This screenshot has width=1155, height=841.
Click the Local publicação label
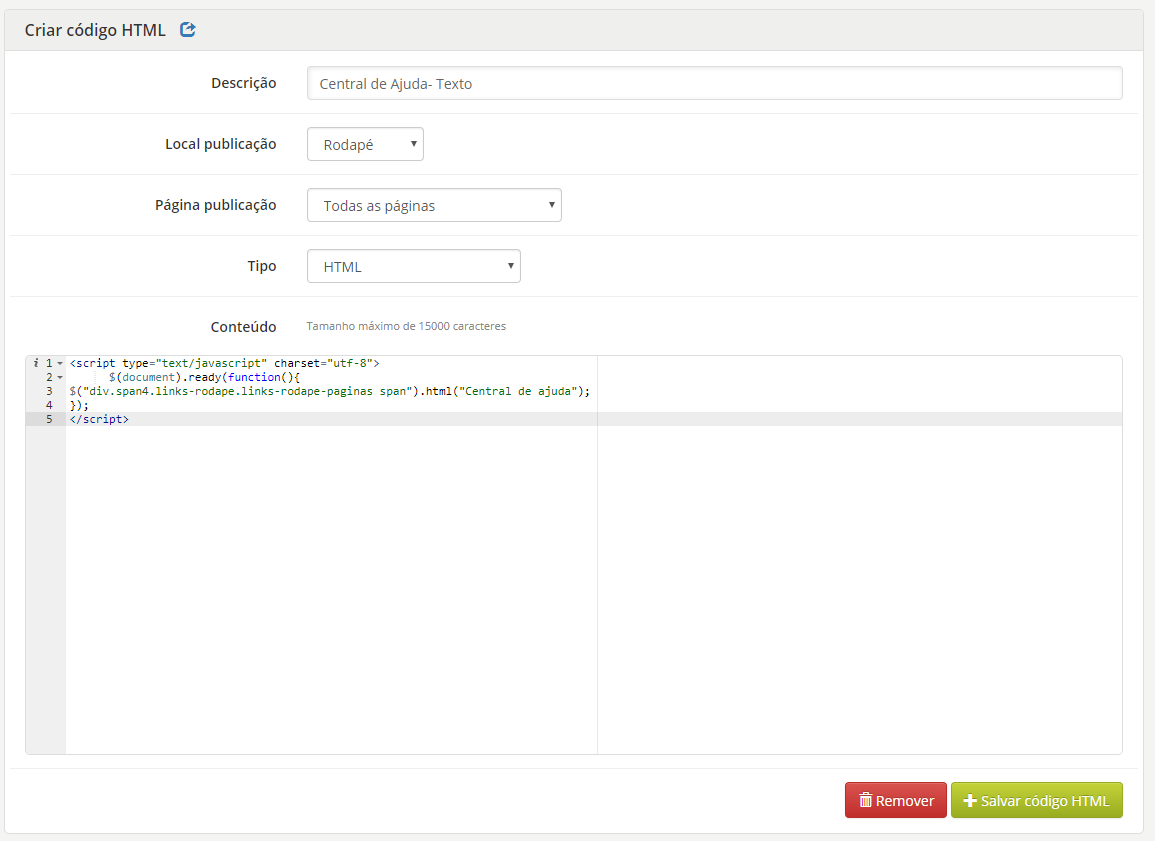tap(220, 144)
